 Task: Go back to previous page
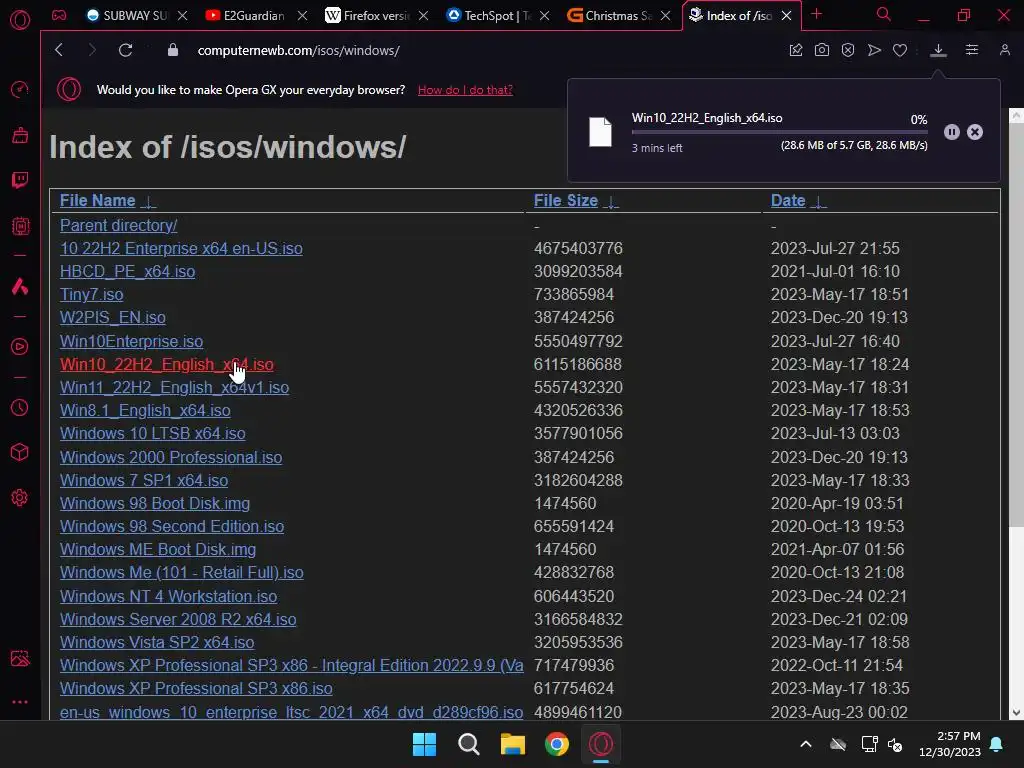point(59,50)
